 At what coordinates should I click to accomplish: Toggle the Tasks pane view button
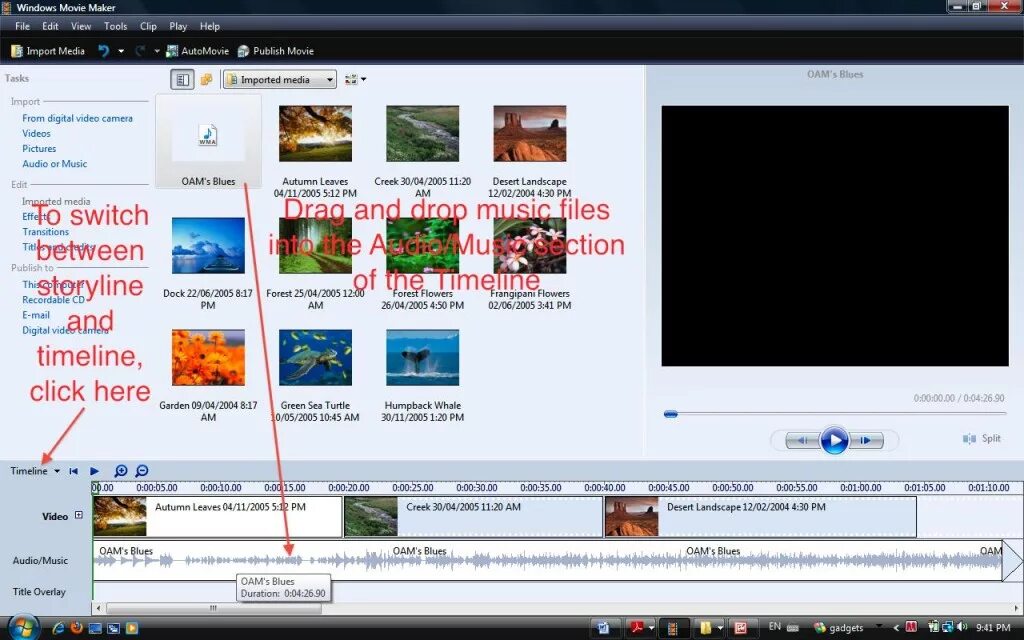point(183,80)
